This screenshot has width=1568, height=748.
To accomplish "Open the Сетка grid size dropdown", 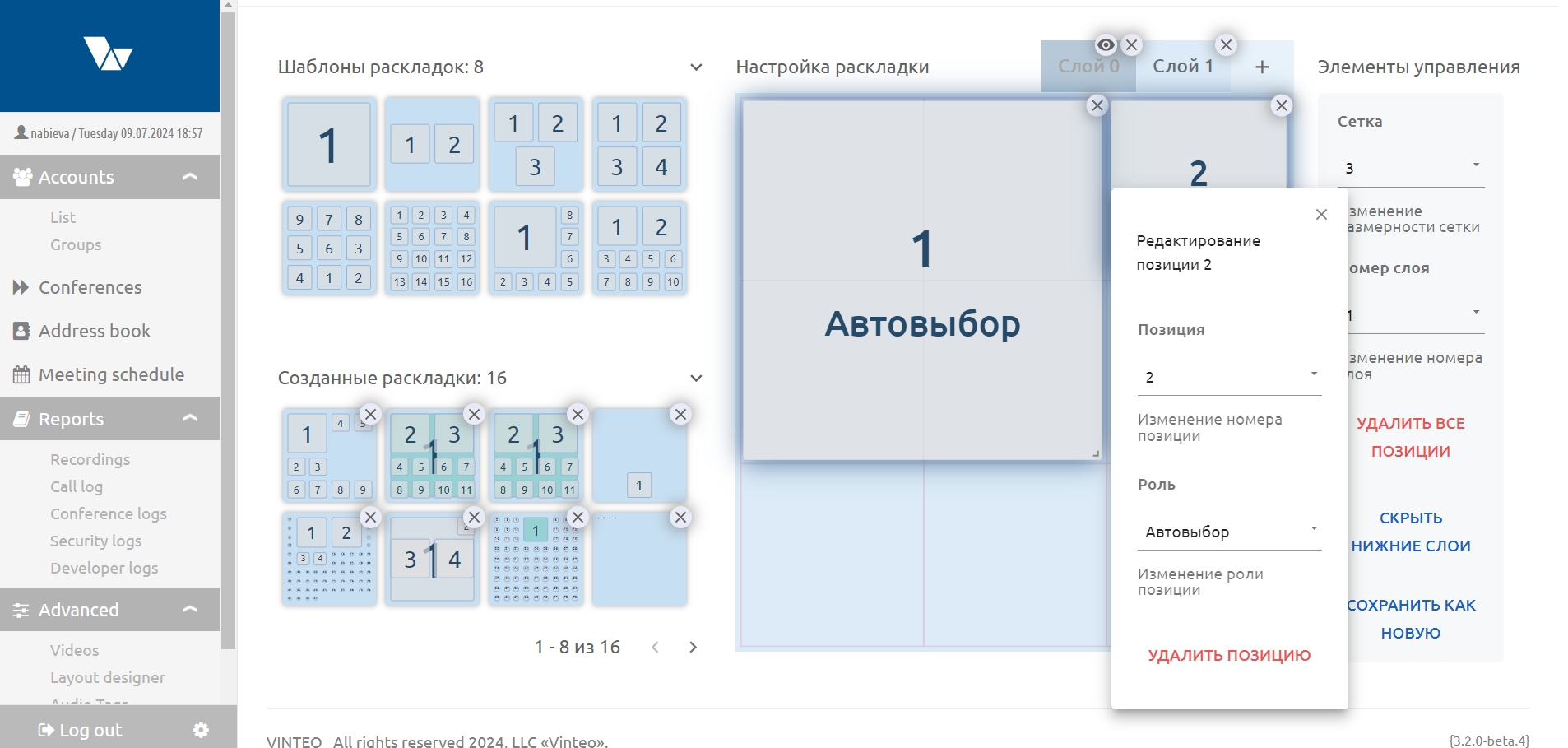I will point(1411,168).
